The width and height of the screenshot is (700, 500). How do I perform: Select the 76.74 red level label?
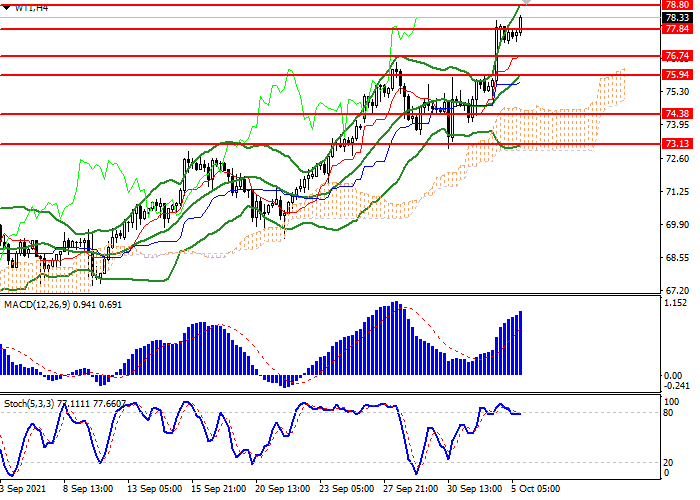(x=677, y=56)
